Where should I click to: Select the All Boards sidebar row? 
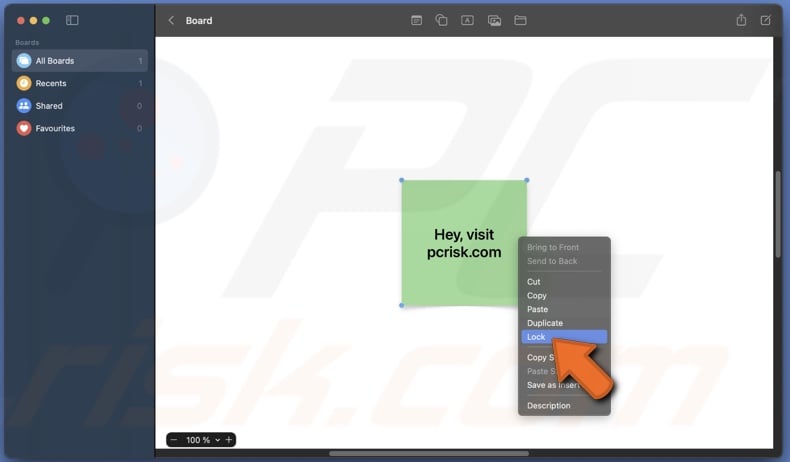80,60
